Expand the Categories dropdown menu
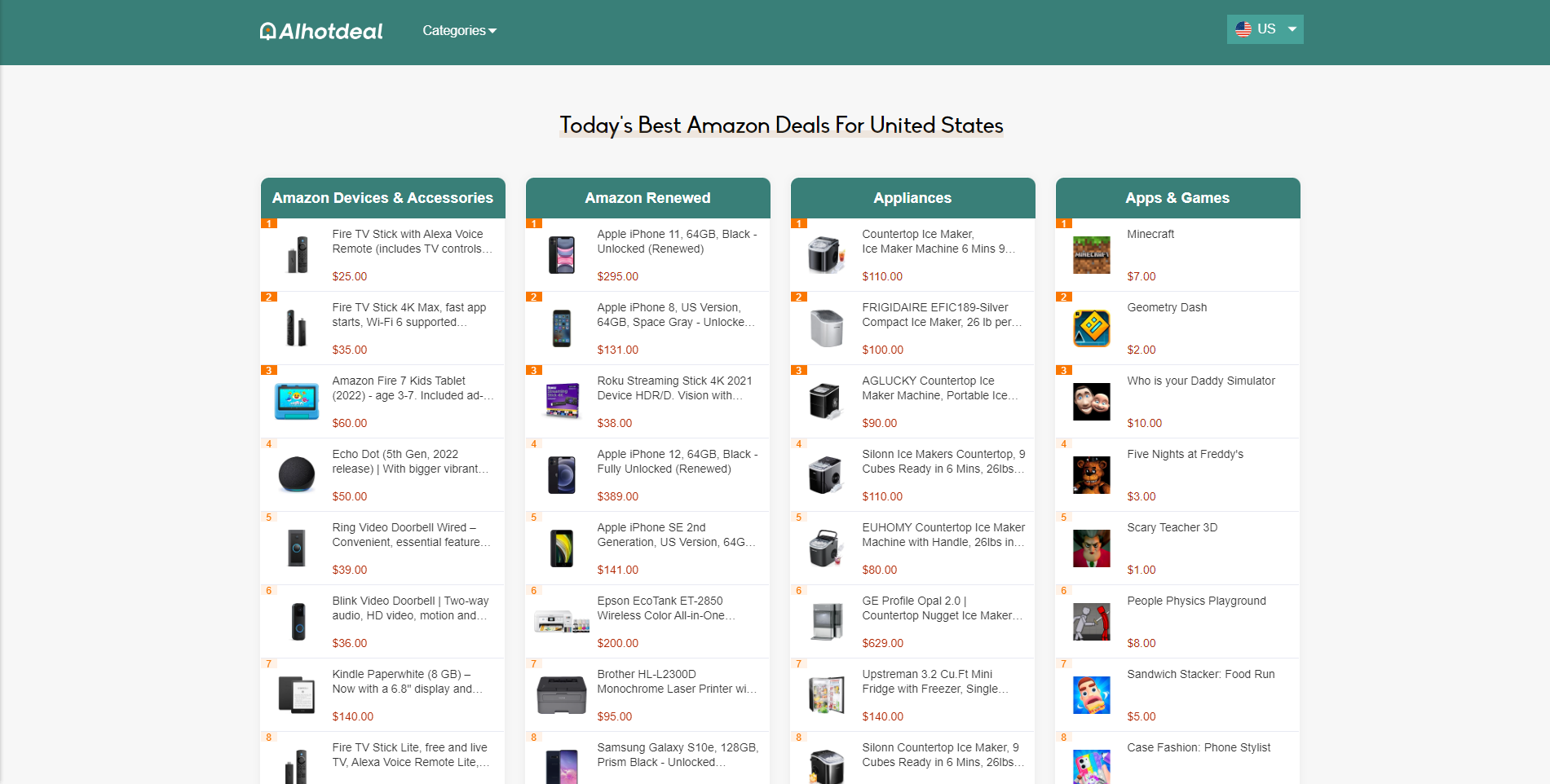 pyautogui.click(x=459, y=30)
